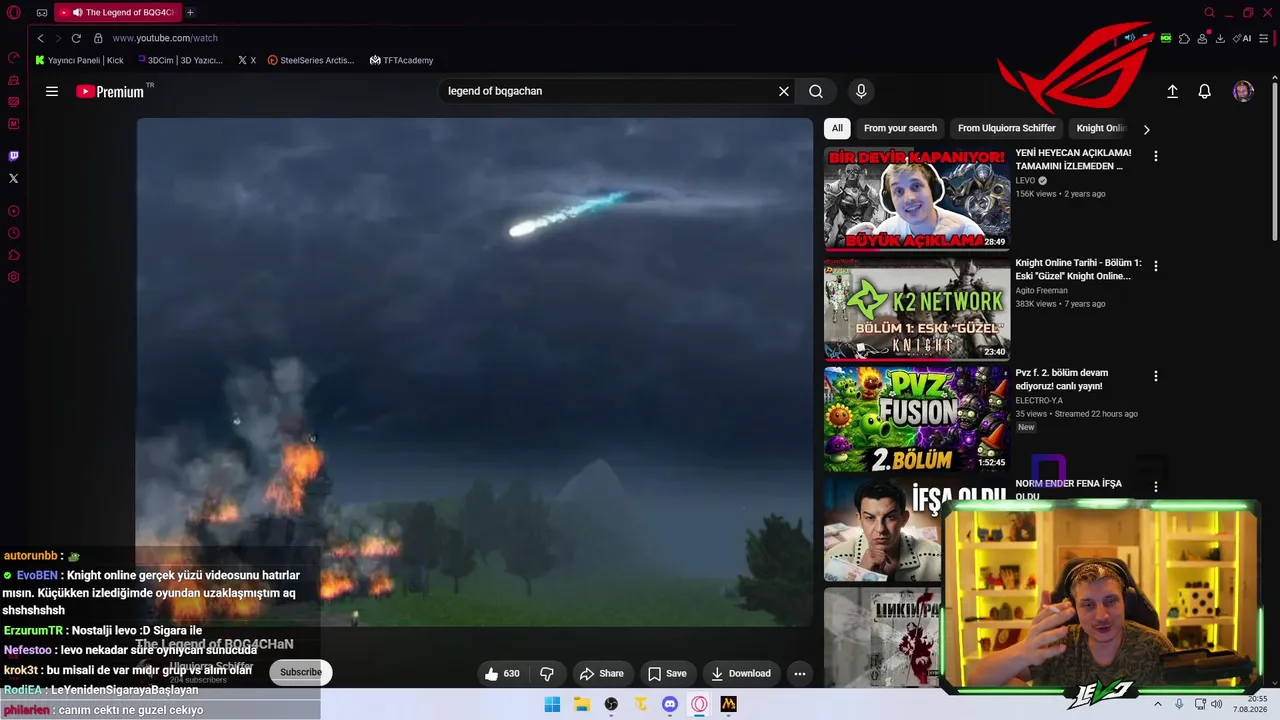Image resolution: width=1280 pixels, height=720 pixels.
Task: Download the video
Action: (741, 674)
